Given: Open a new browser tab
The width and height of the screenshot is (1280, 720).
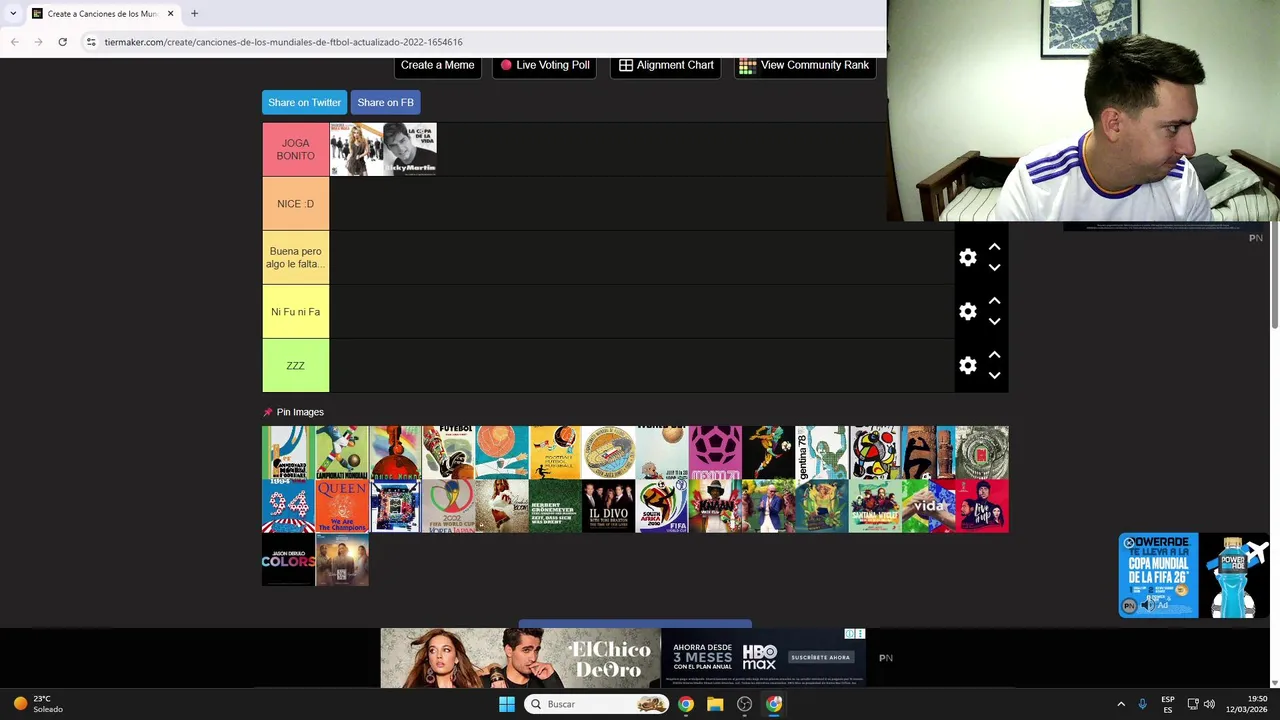Looking at the screenshot, I should [194, 14].
